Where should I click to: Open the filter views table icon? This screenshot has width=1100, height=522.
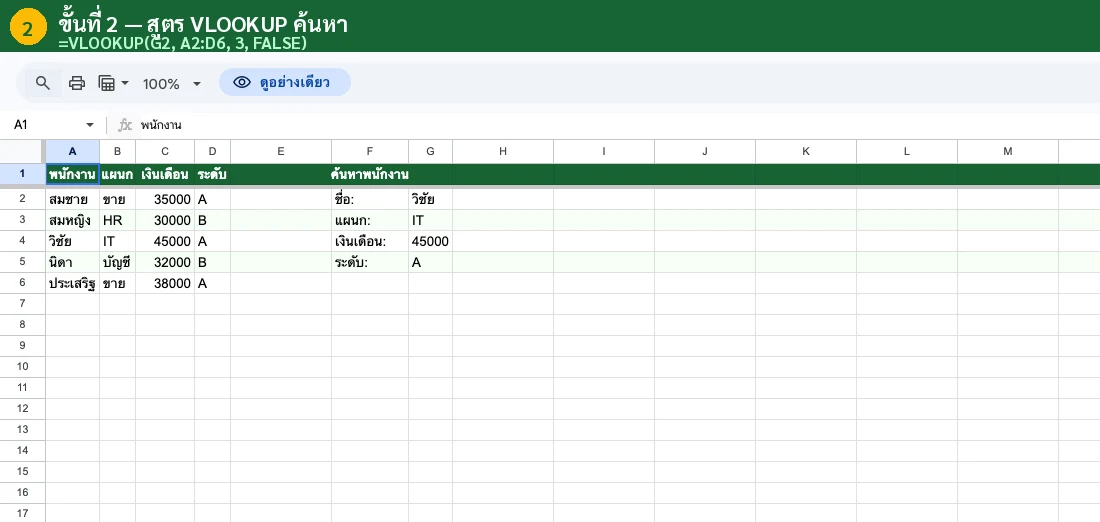click(107, 83)
